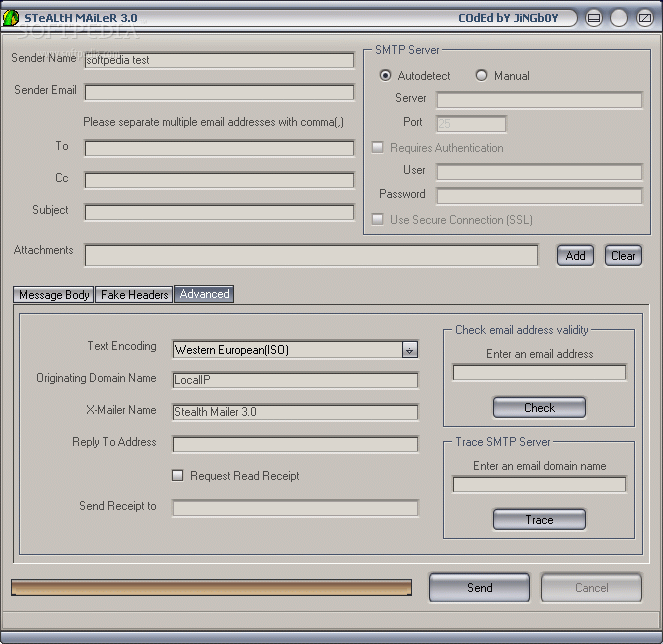Click the email domain name input
The height and width of the screenshot is (644, 663).
pos(540,484)
